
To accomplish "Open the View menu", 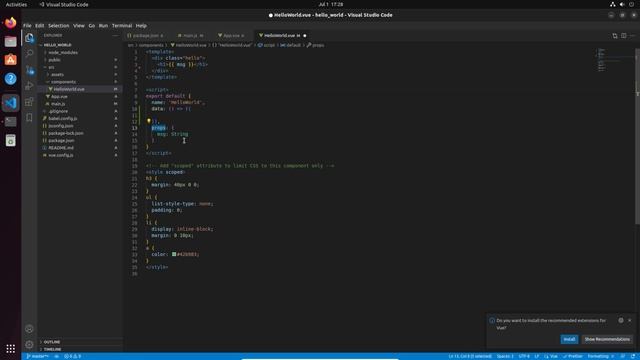I will point(79,26).
